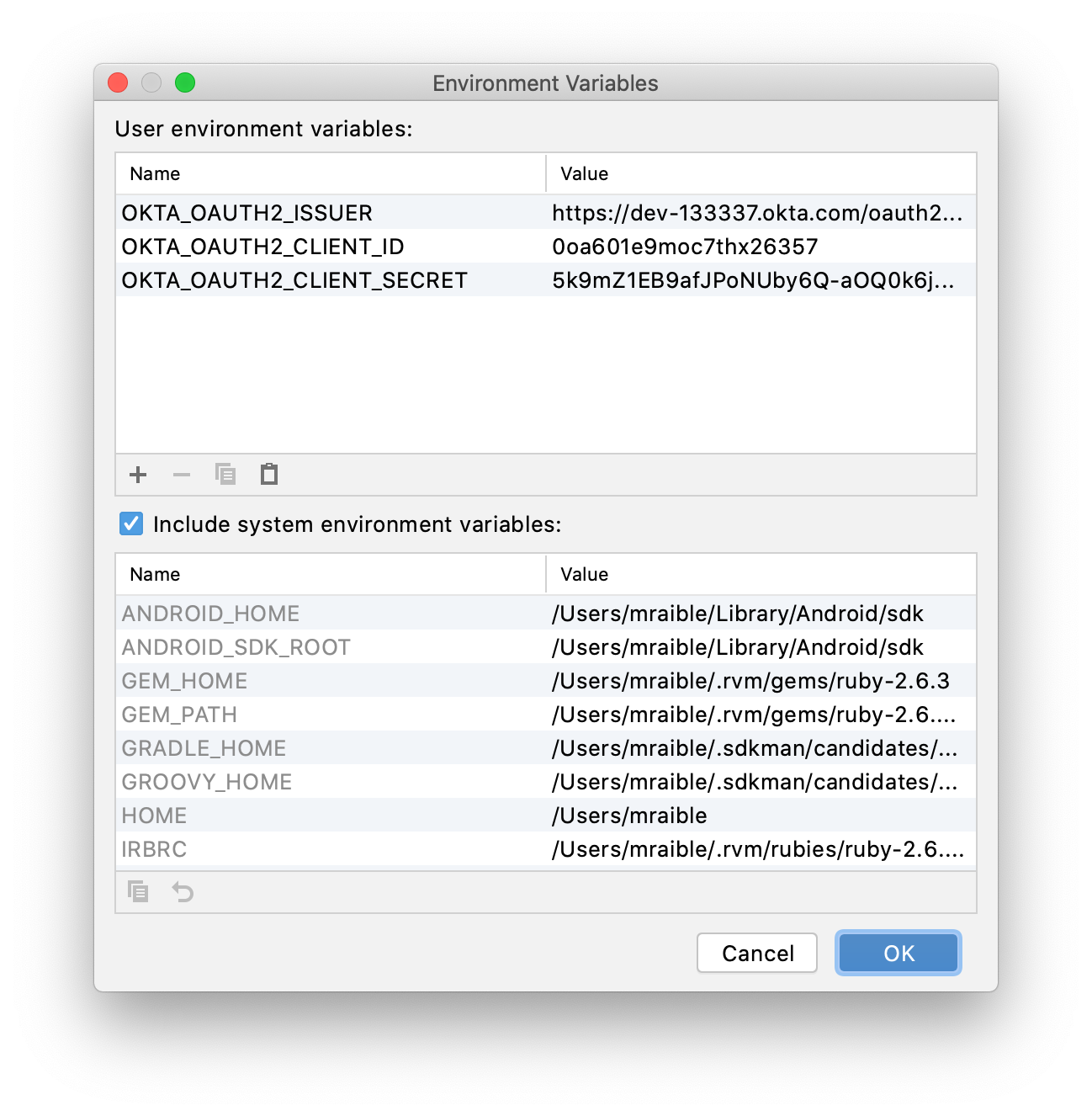Select the GRADLE_HOME system variable
Screen dimensions: 1092x1116
(x=204, y=748)
